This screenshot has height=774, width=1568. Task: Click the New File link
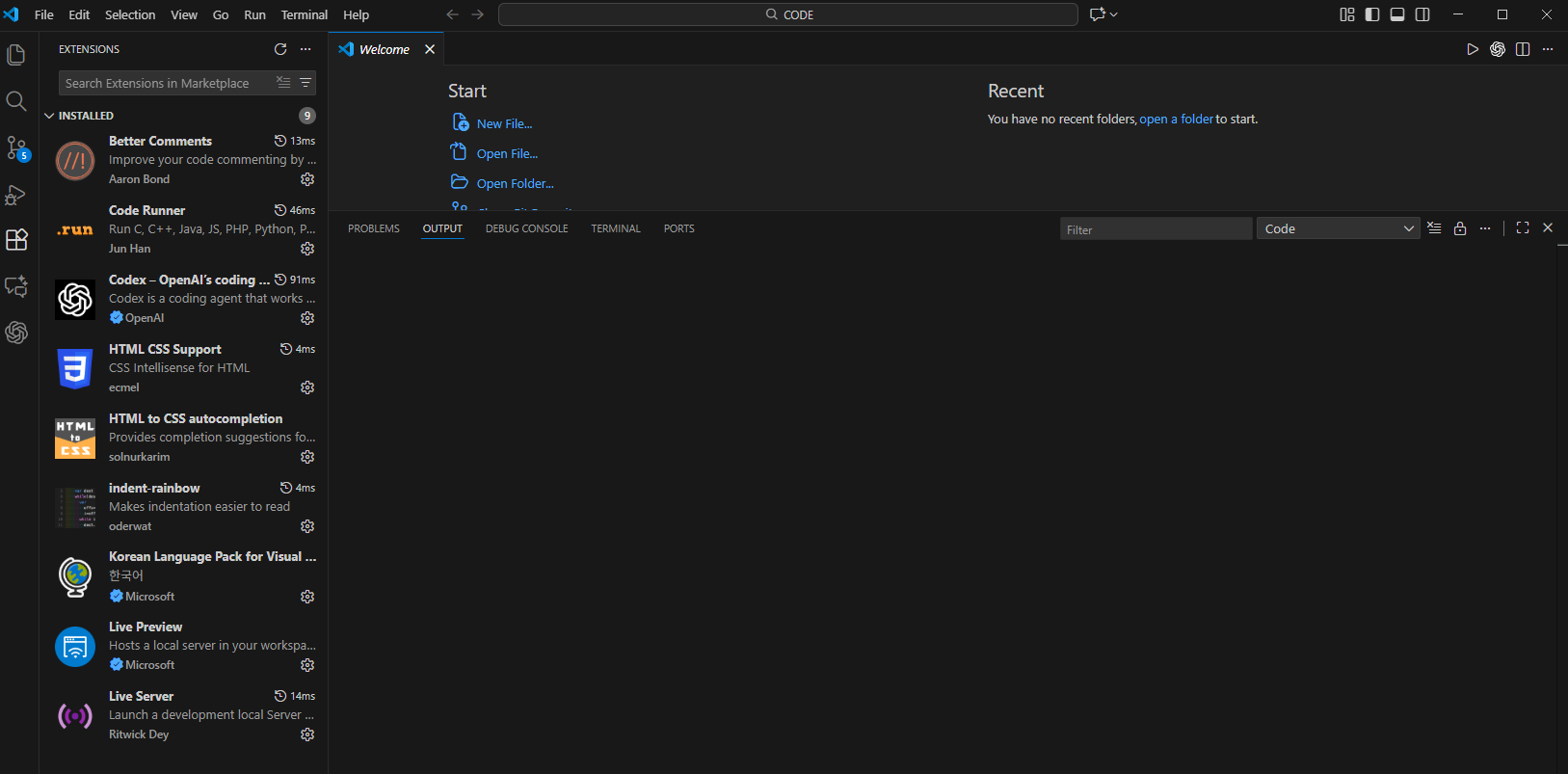(504, 123)
